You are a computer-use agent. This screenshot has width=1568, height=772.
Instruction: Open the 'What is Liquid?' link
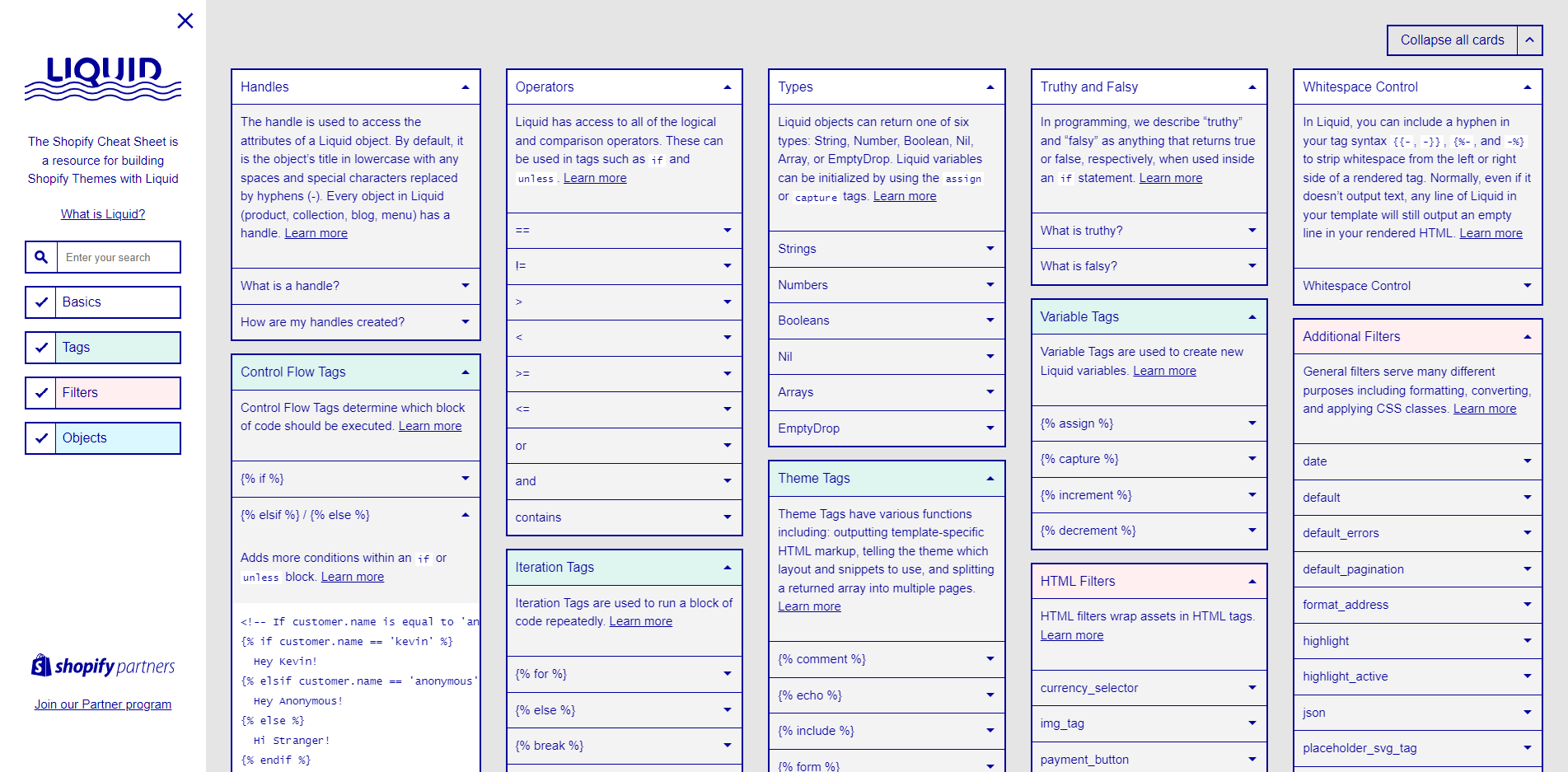(103, 214)
